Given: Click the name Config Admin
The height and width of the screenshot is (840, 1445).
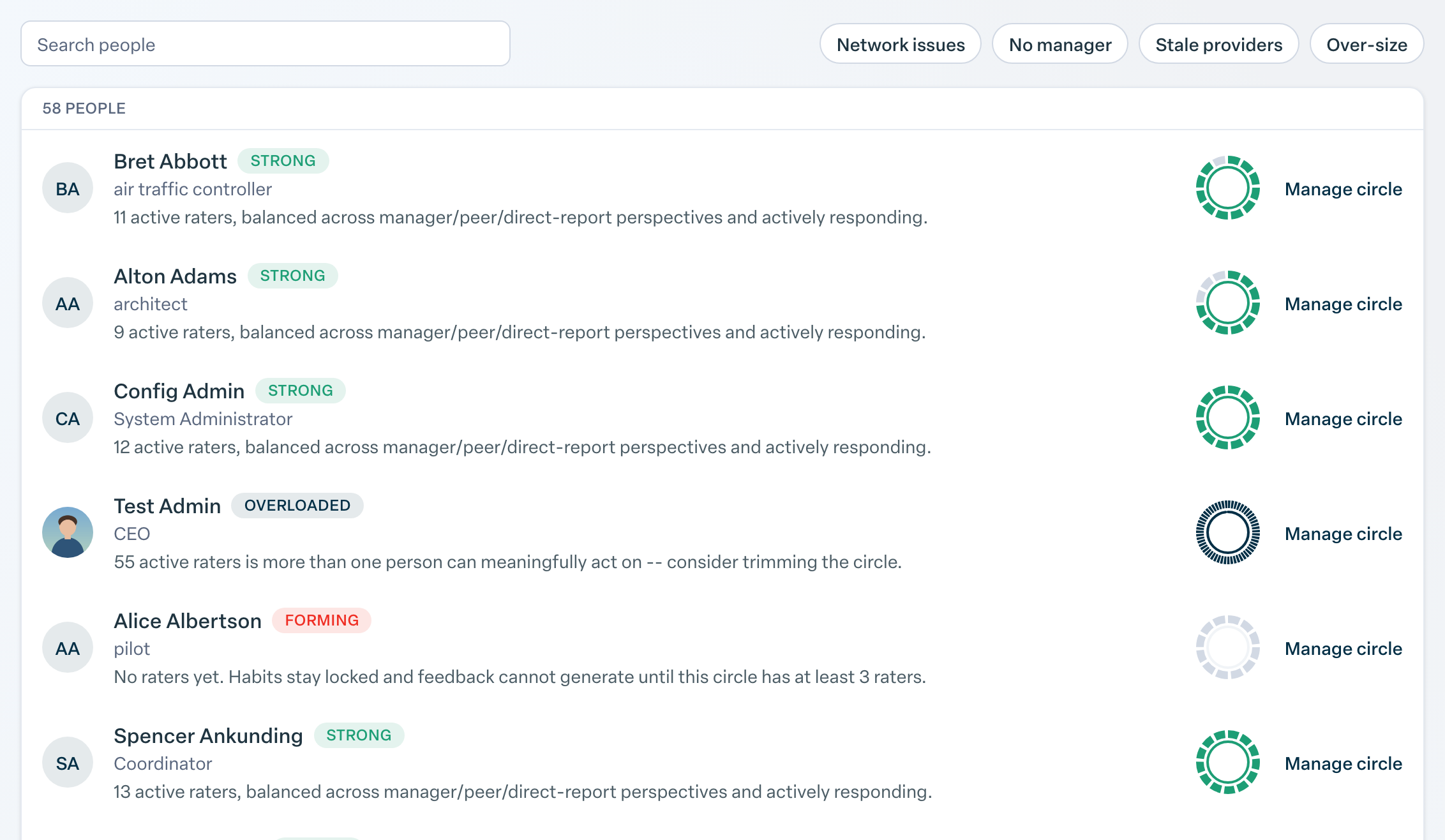Looking at the screenshot, I should 179,391.
